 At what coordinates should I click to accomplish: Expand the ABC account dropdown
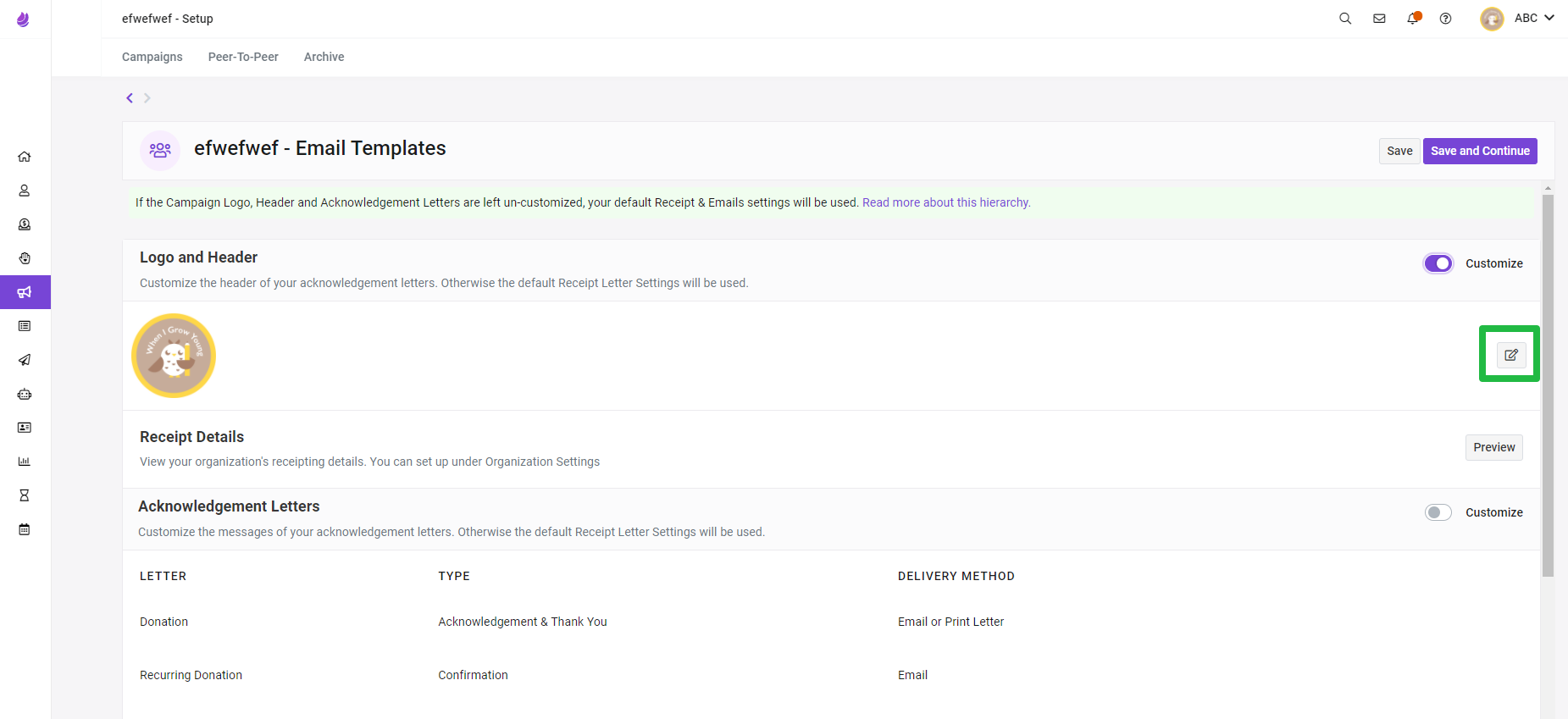(1534, 18)
